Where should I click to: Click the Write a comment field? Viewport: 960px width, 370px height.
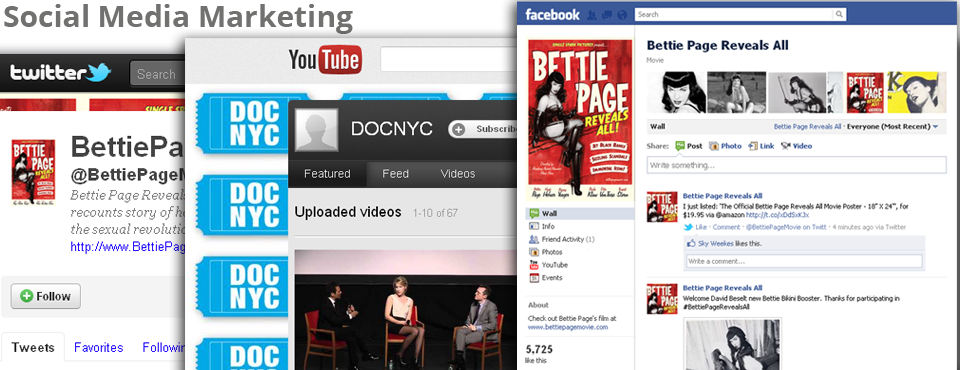point(804,262)
